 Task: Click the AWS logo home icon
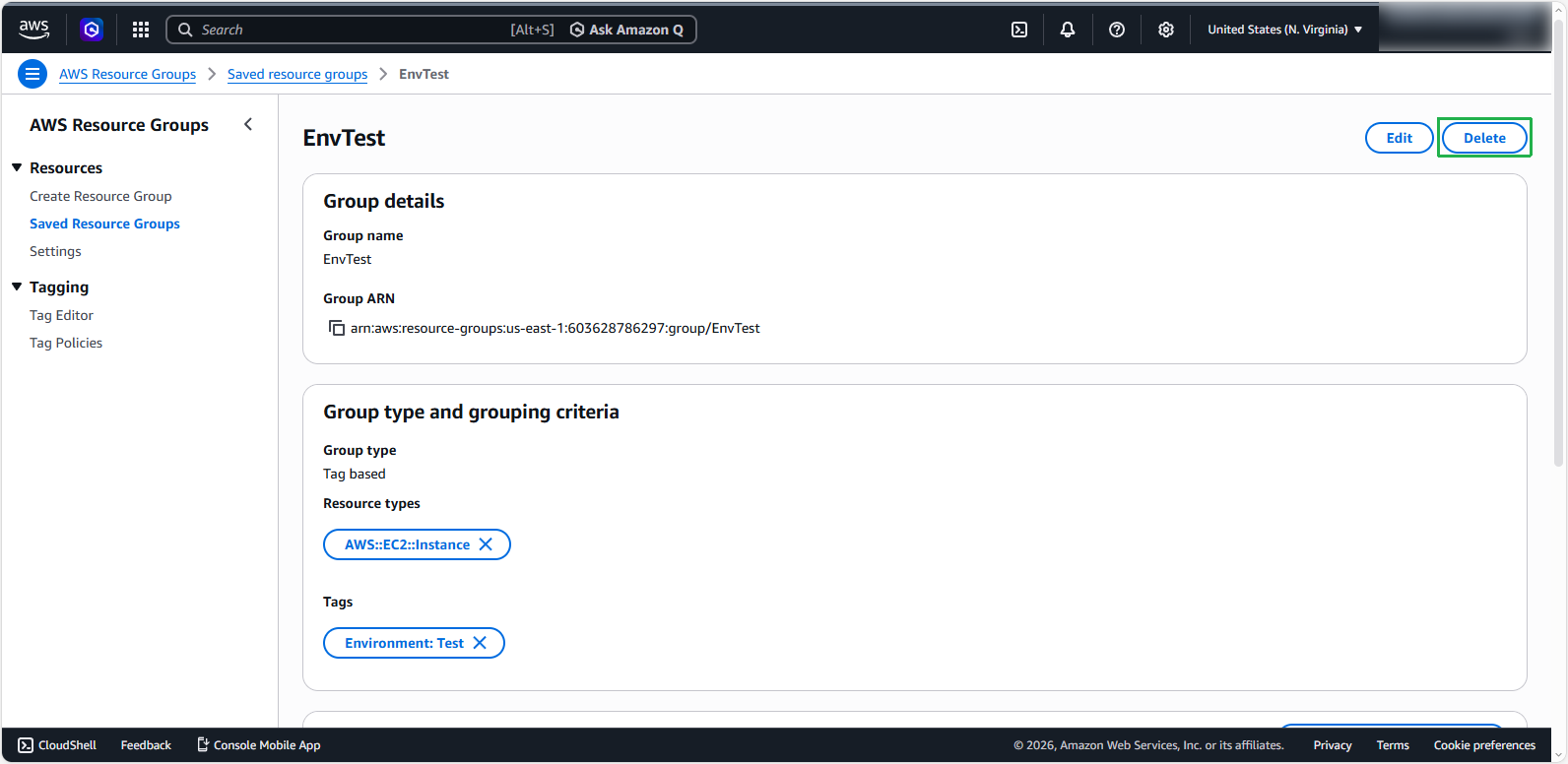tap(33, 30)
